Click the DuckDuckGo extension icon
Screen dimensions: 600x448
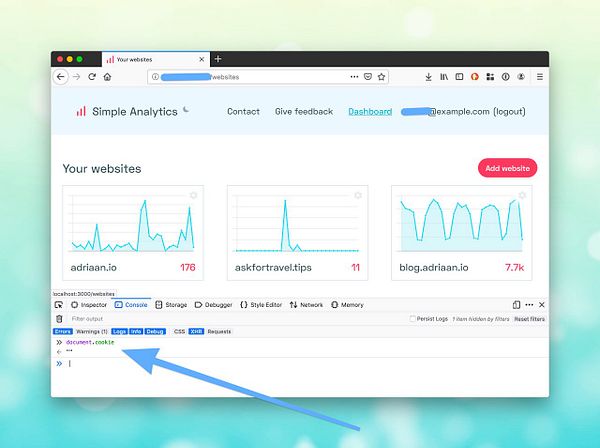[475, 77]
